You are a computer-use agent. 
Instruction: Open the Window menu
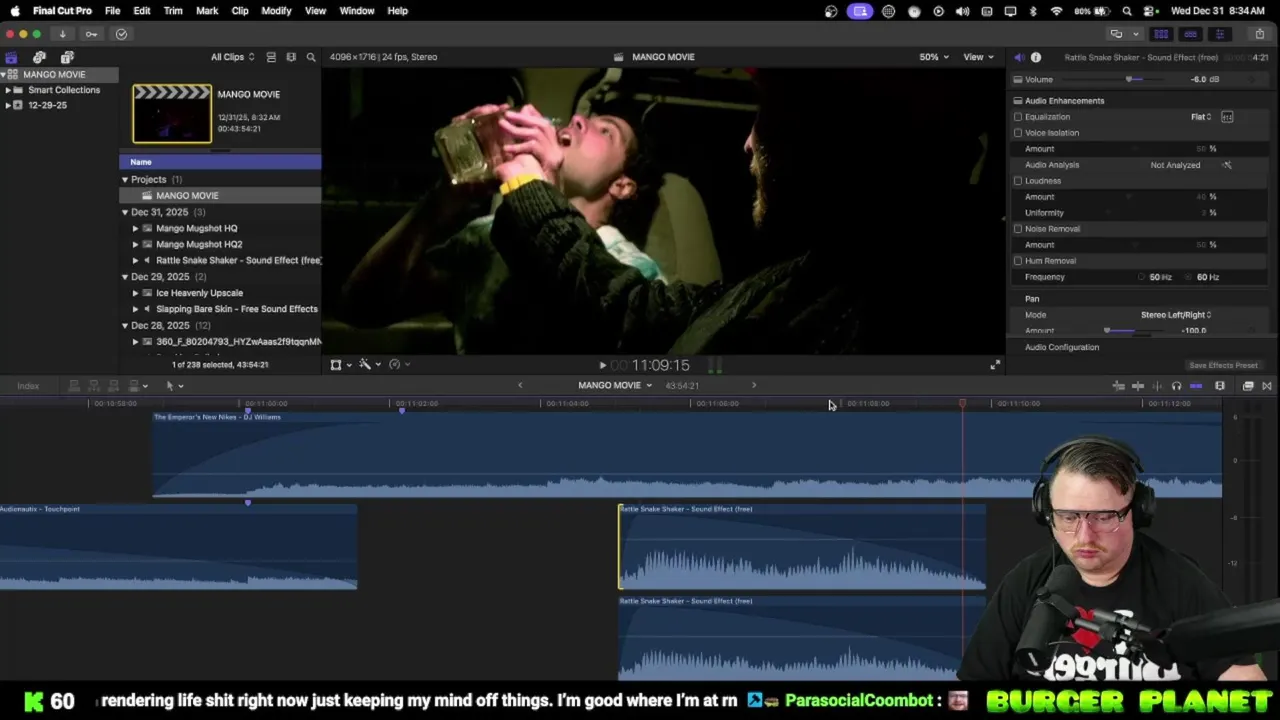[x=357, y=11]
